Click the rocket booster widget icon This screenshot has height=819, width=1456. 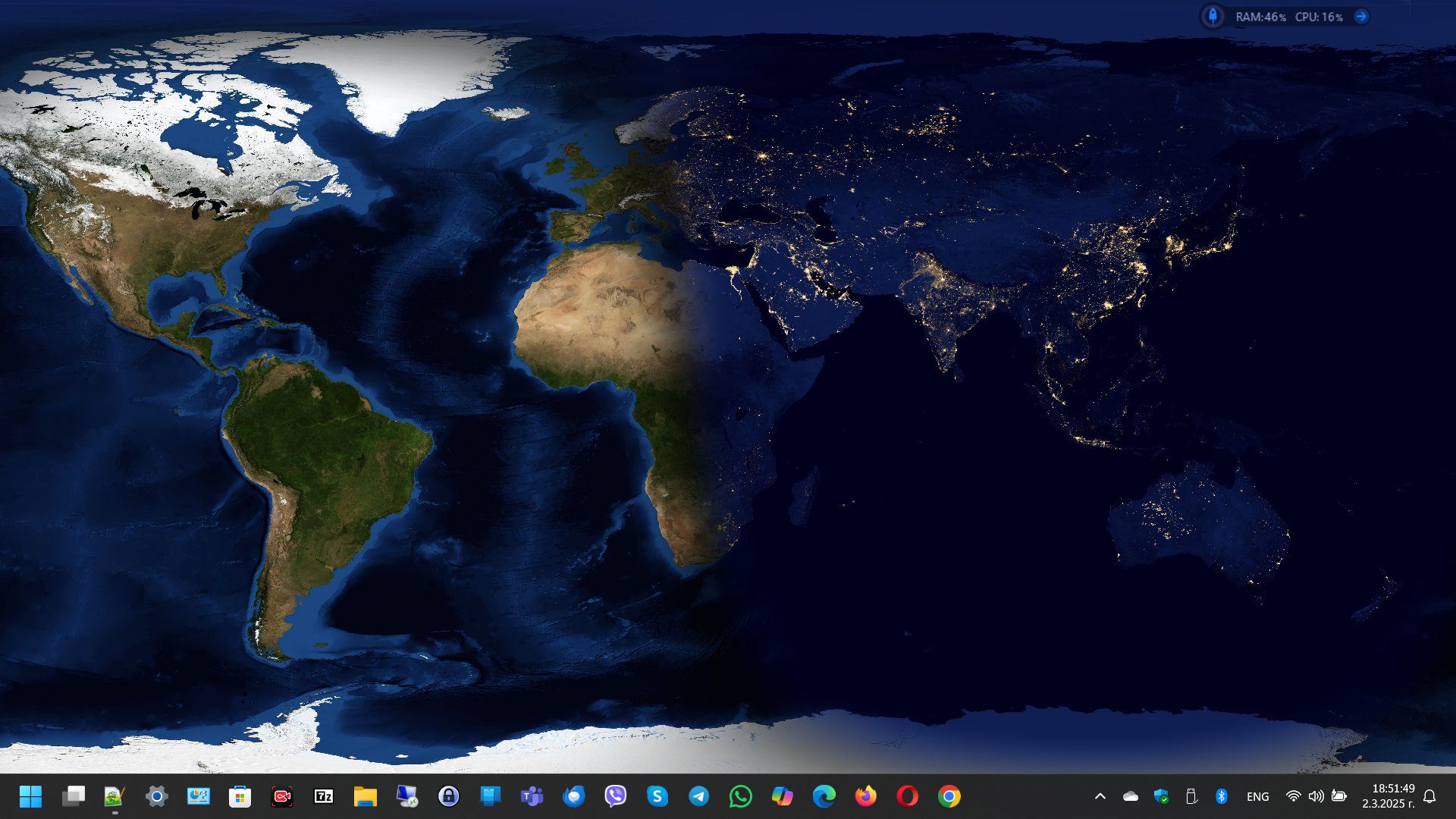pyautogui.click(x=1213, y=16)
